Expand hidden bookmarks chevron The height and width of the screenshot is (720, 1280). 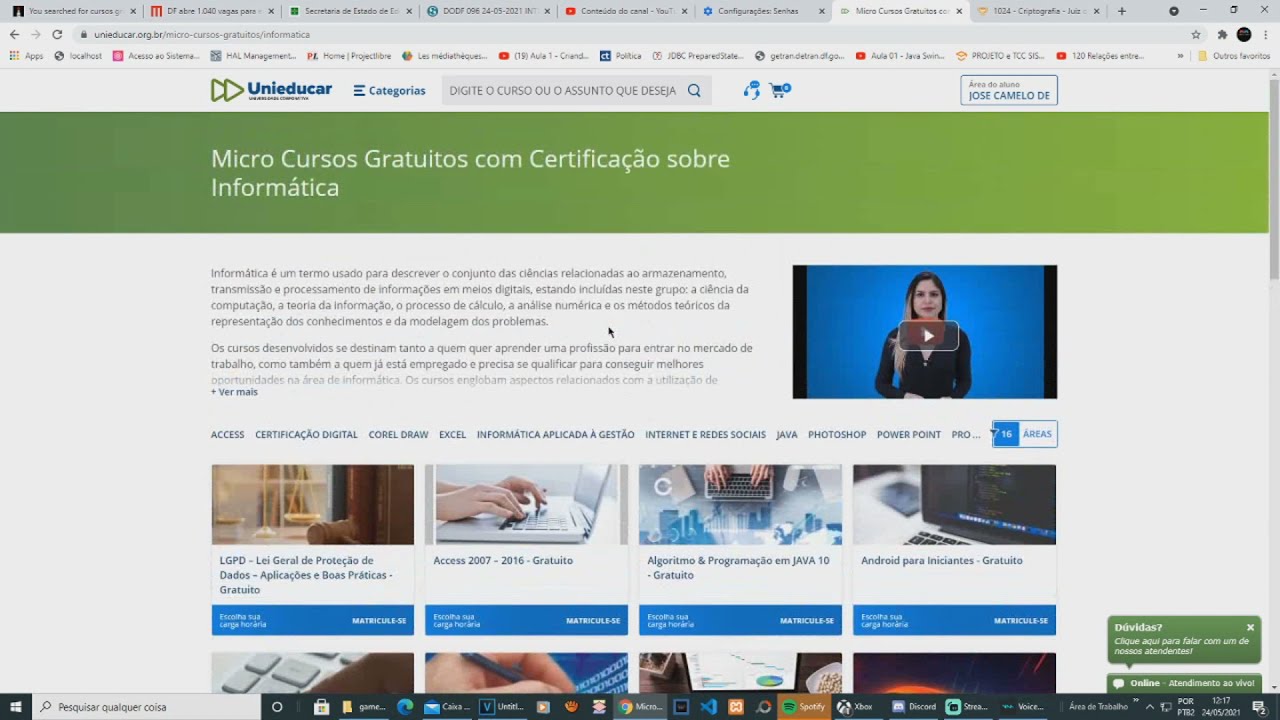1179,56
